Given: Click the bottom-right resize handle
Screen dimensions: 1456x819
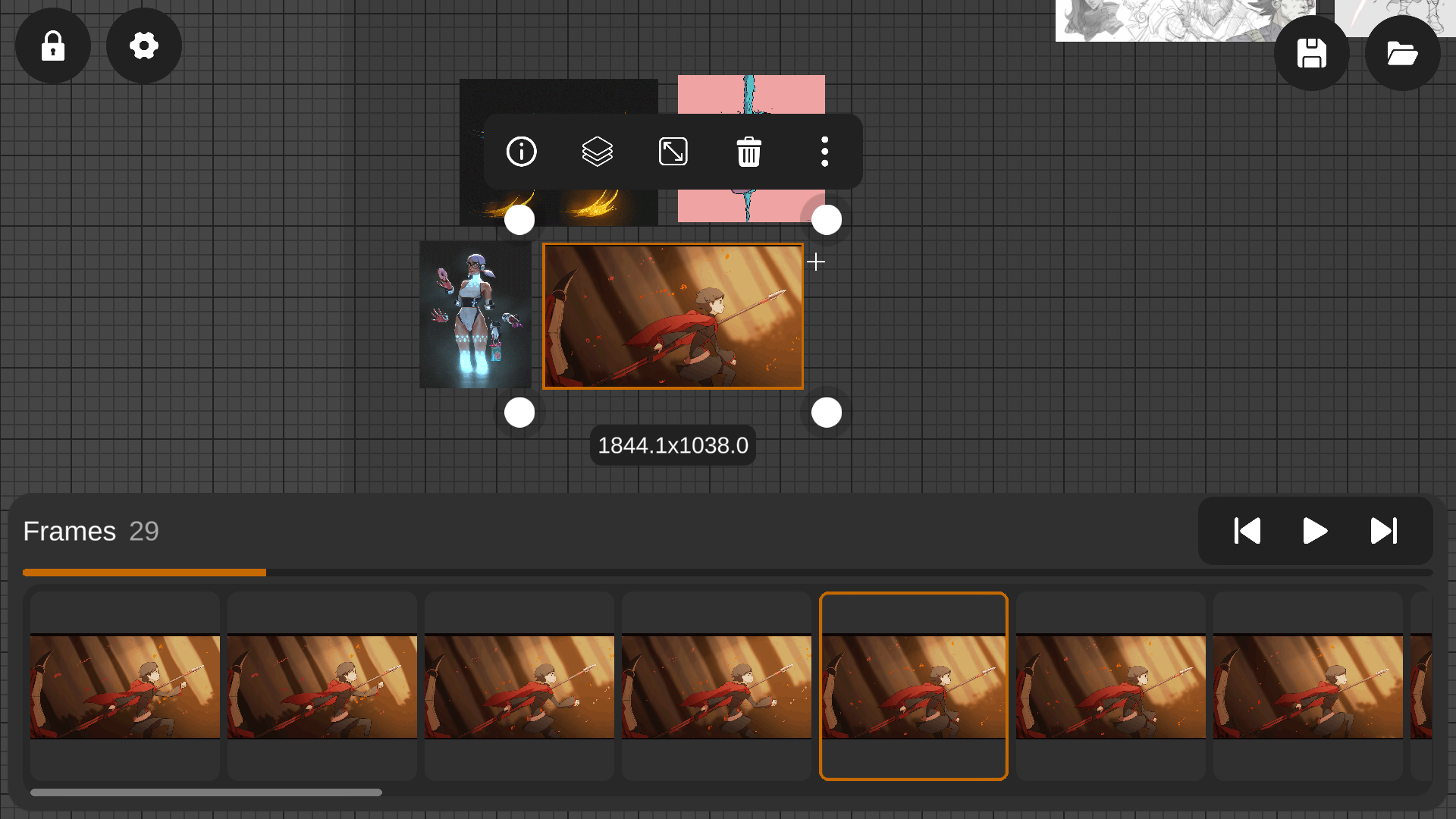Looking at the screenshot, I should 827,413.
